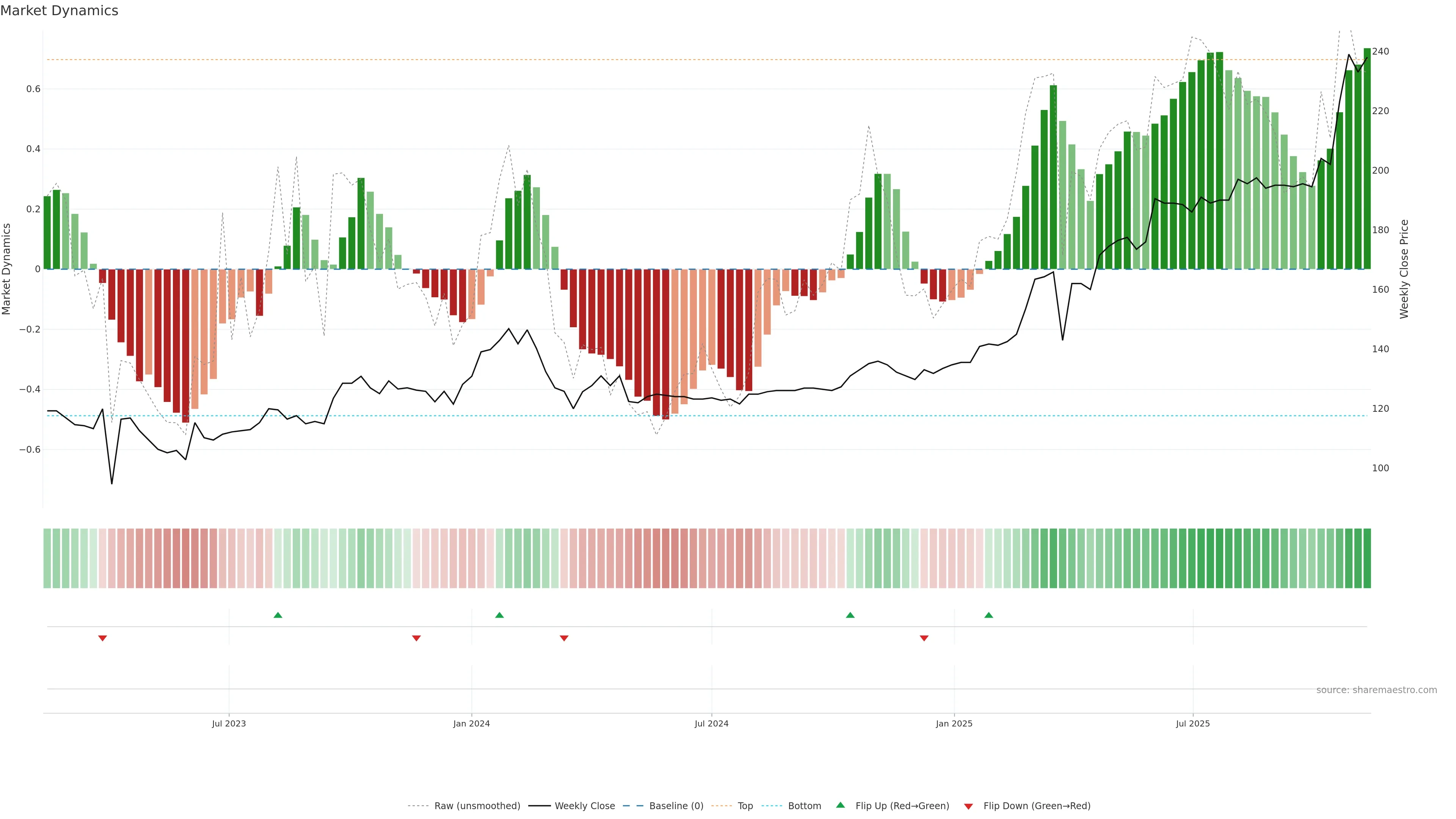Click the first red flip-down marker
Screen dimensions: 1456x819
(102, 638)
